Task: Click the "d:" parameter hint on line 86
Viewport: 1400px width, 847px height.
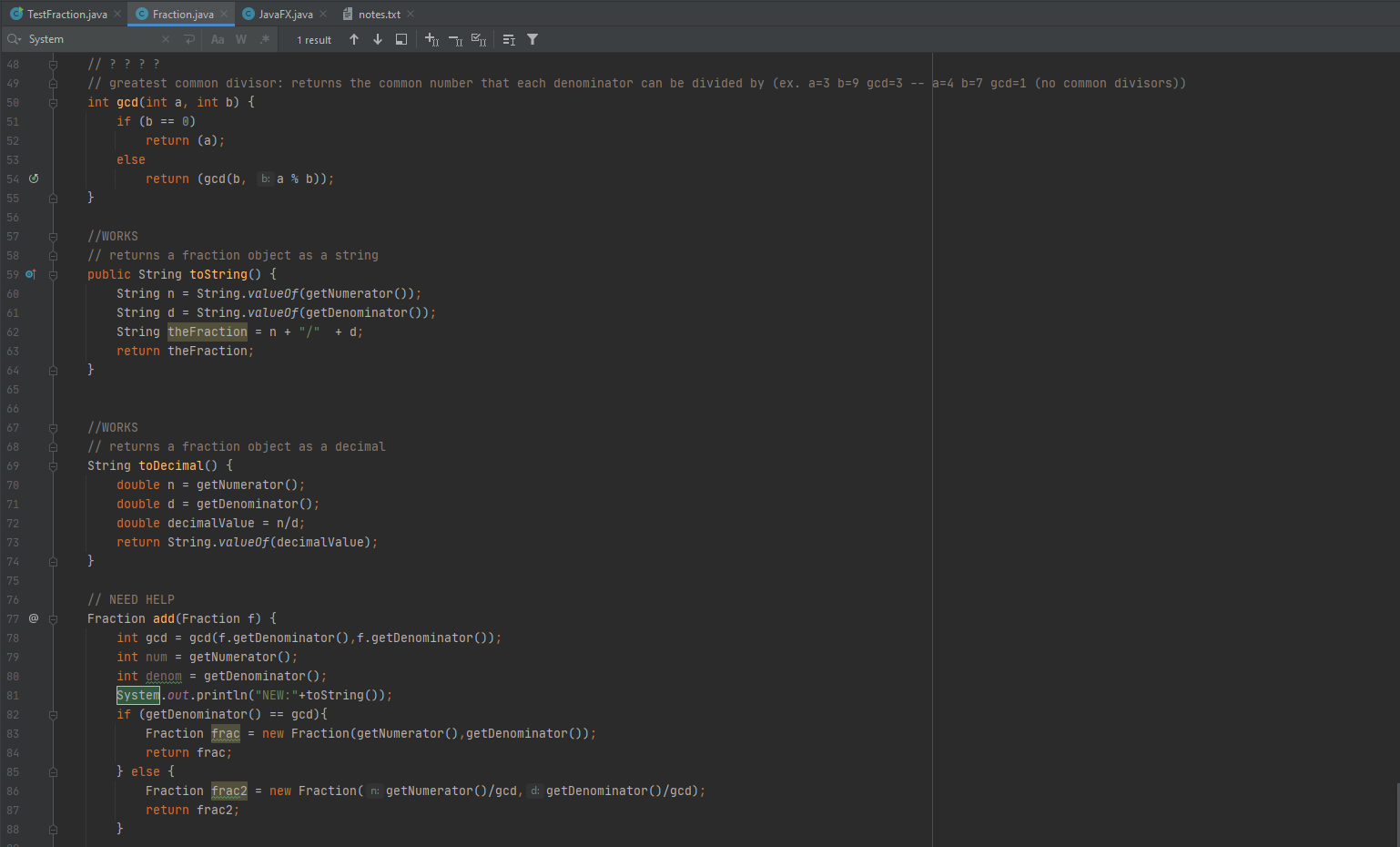Action: [534, 791]
